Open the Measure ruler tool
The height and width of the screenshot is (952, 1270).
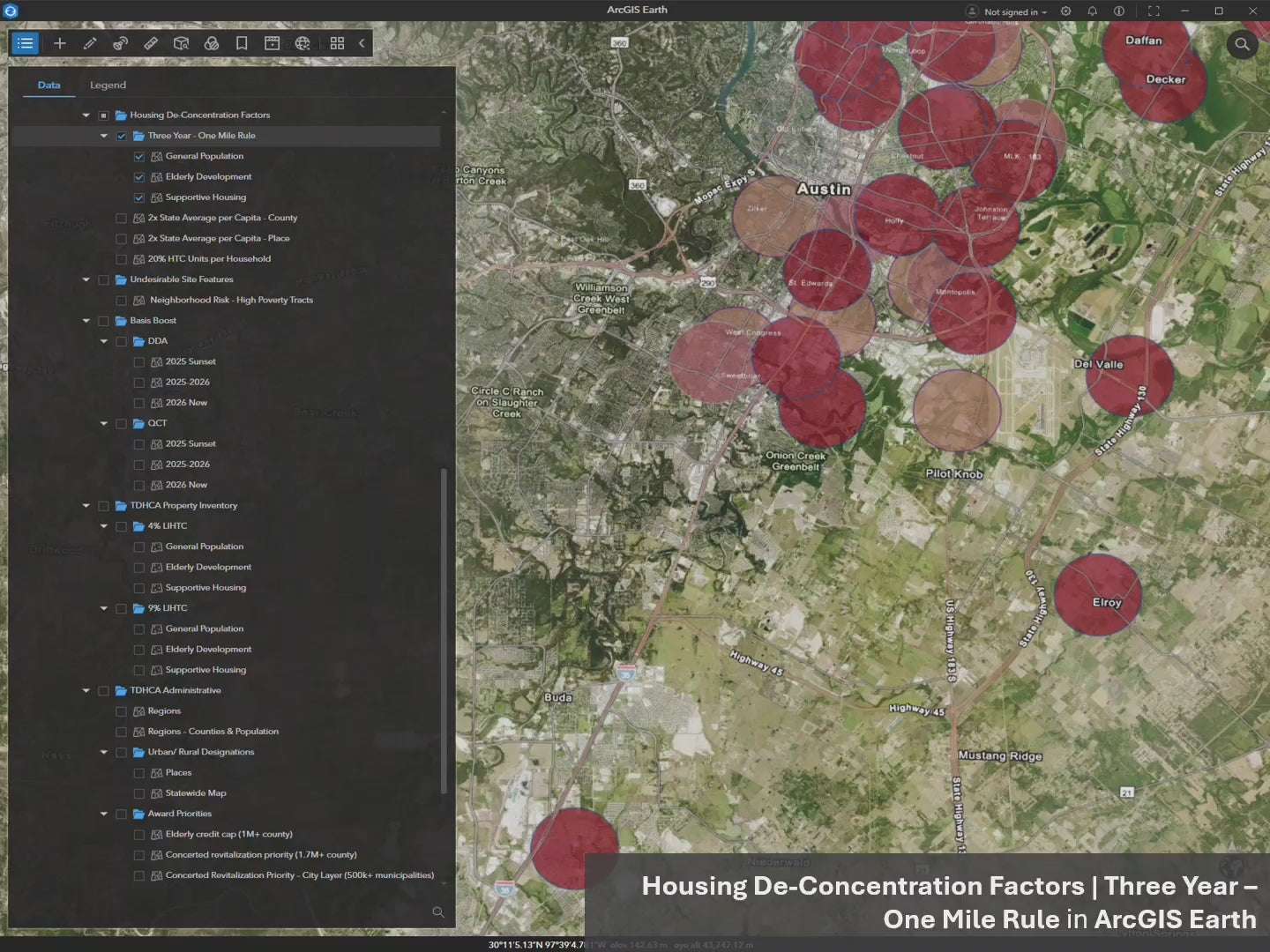tap(151, 43)
